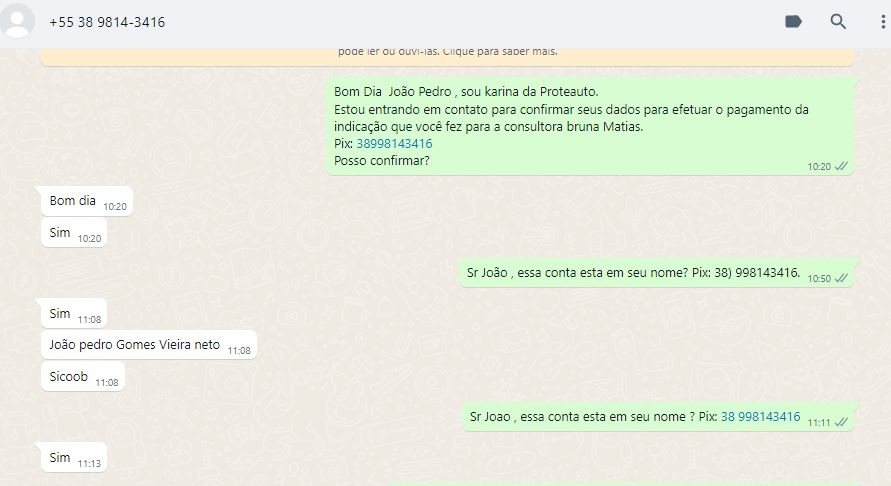Click the 'Sicoob' received message bubble
Viewport: 891px width, 486px height.
click(x=70, y=377)
